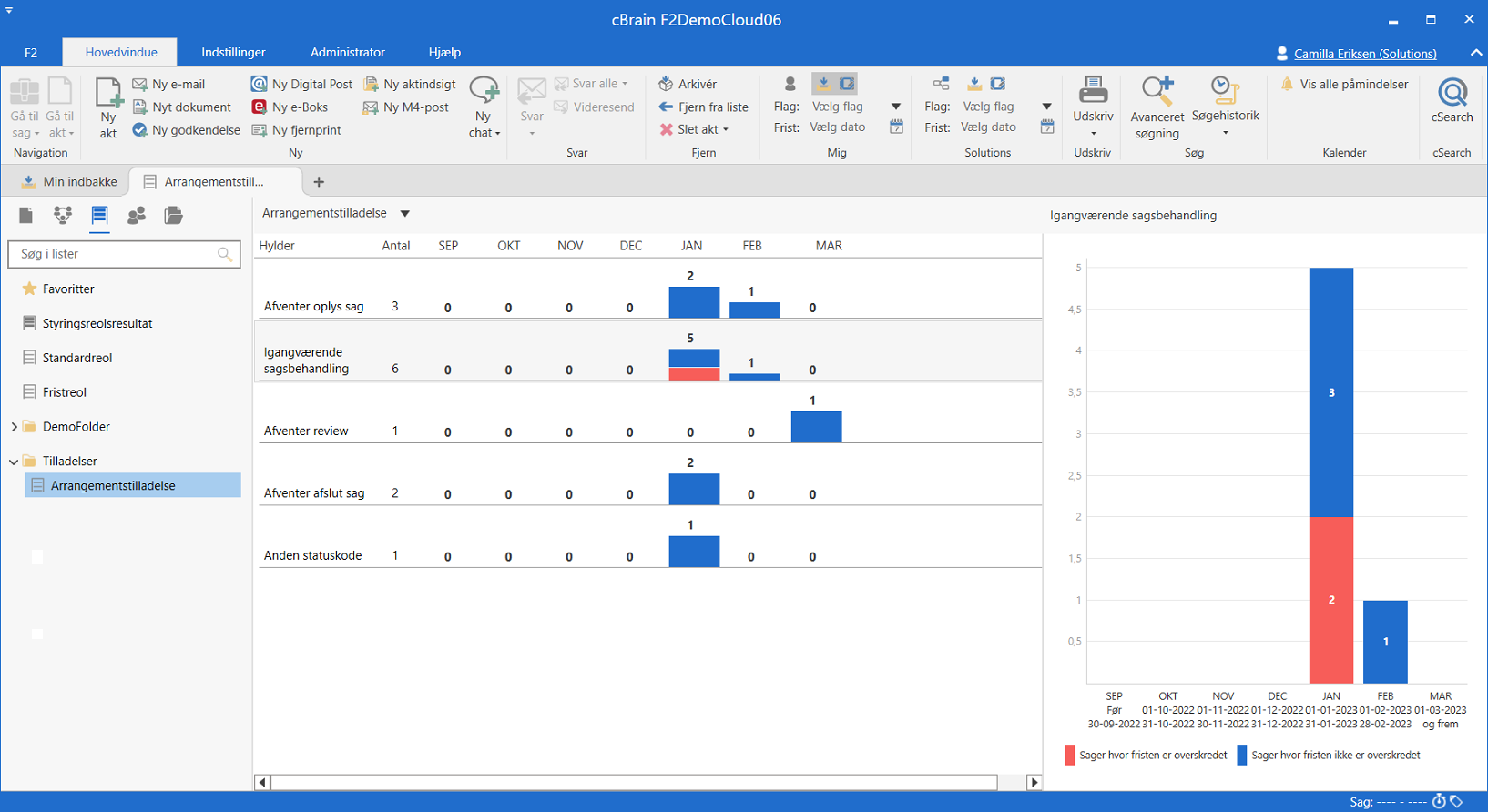Open the Mig flag dropdown
Screen dimensions: 1488x812
896,107
